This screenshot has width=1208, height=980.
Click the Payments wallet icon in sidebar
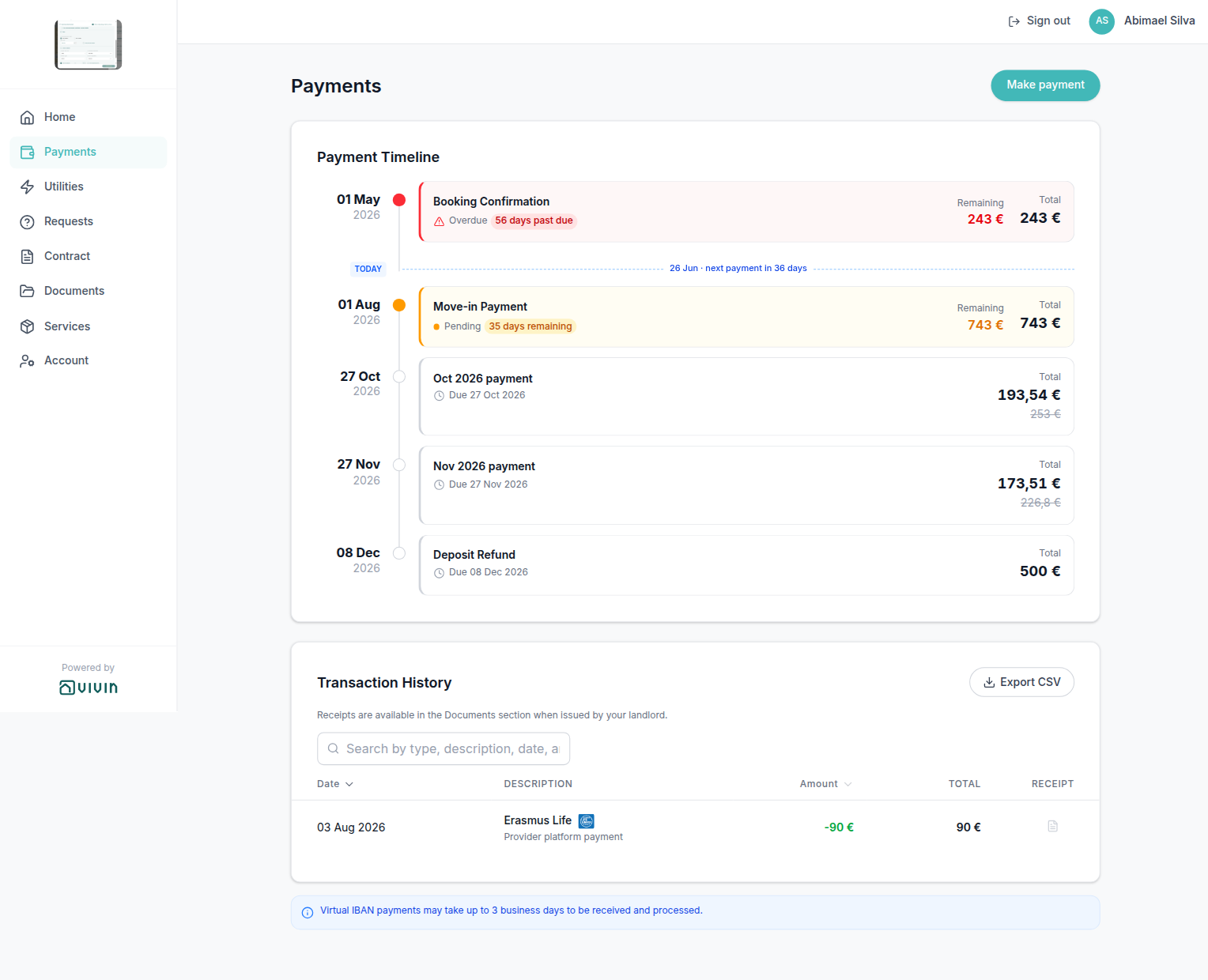pos(27,153)
